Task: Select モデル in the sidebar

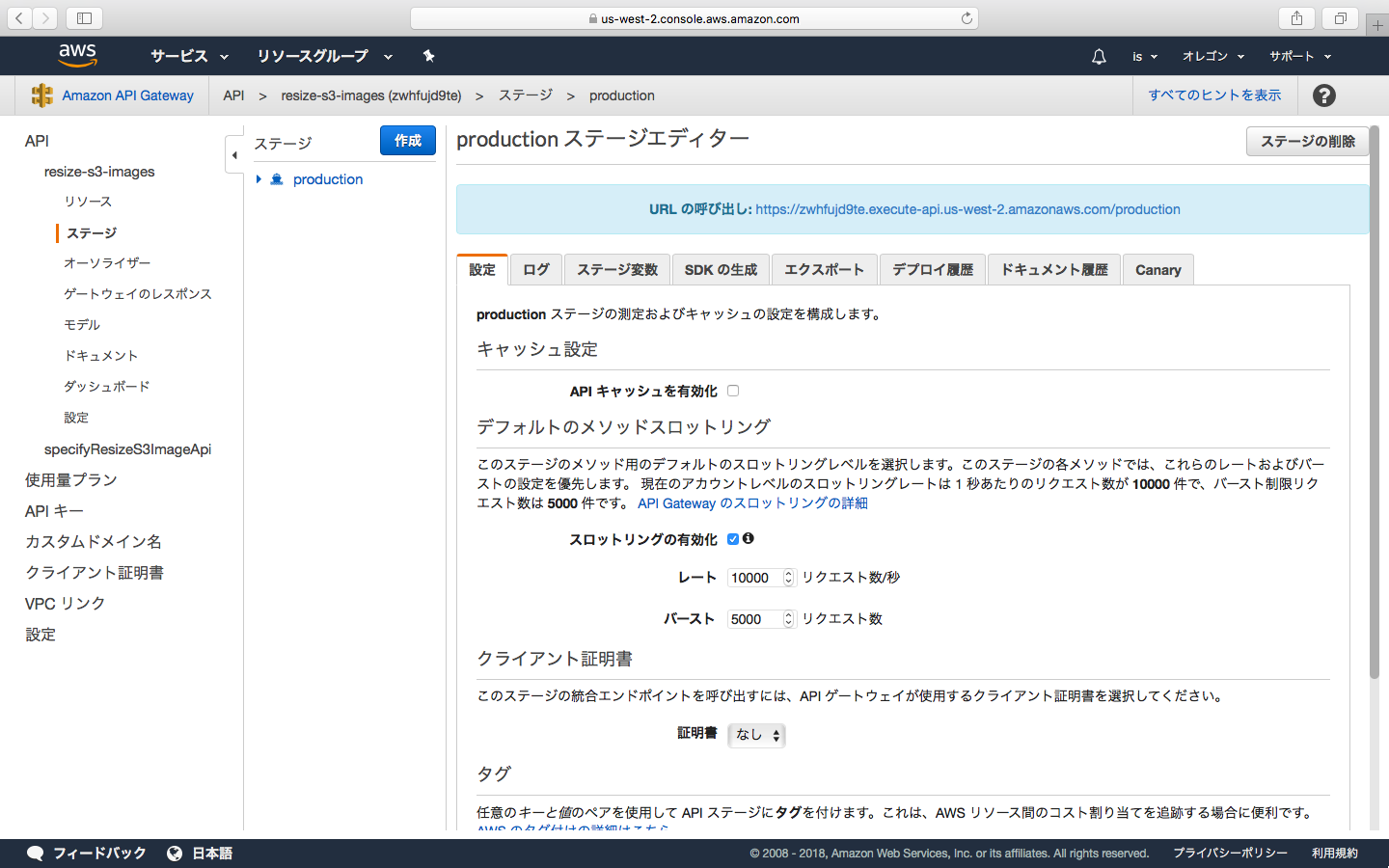Action: pyautogui.click(x=82, y=325)
